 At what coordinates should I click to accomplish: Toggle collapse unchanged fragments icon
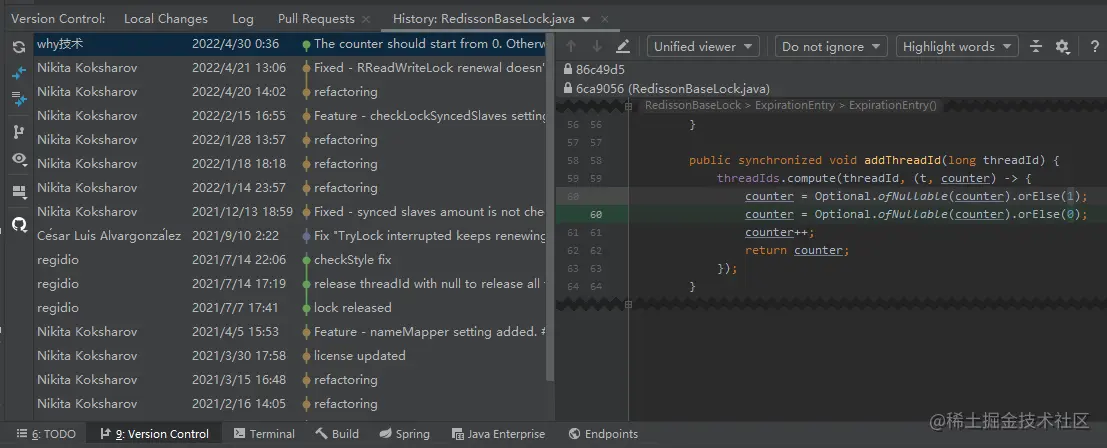pos(1036,47)
